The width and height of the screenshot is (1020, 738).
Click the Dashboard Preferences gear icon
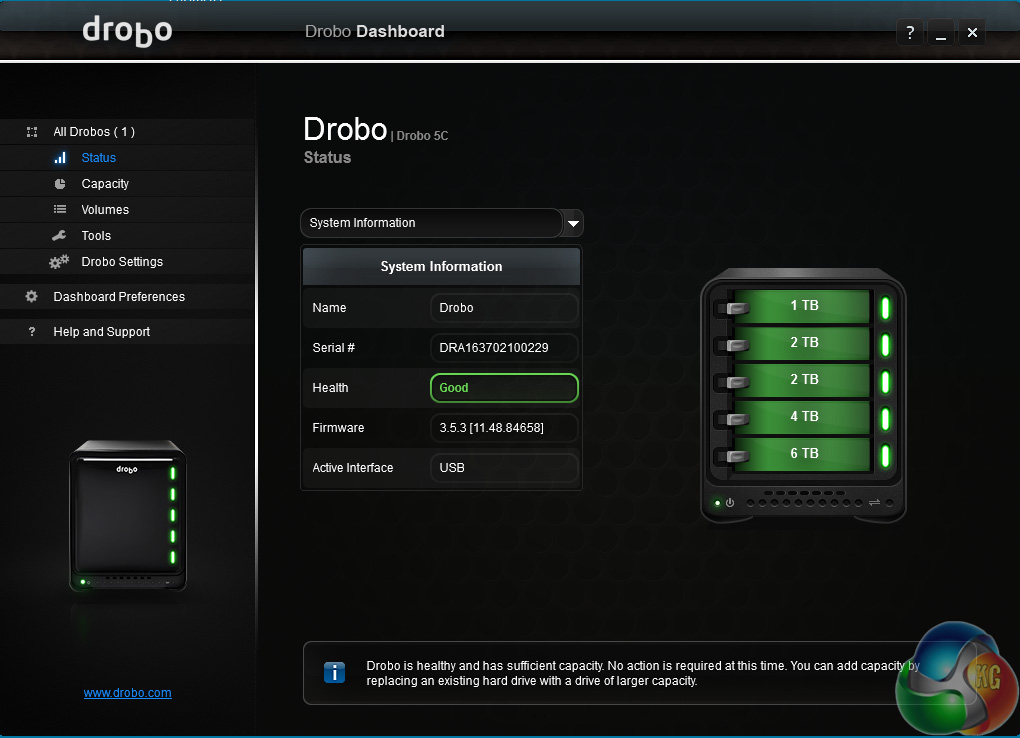pos(31,297)
